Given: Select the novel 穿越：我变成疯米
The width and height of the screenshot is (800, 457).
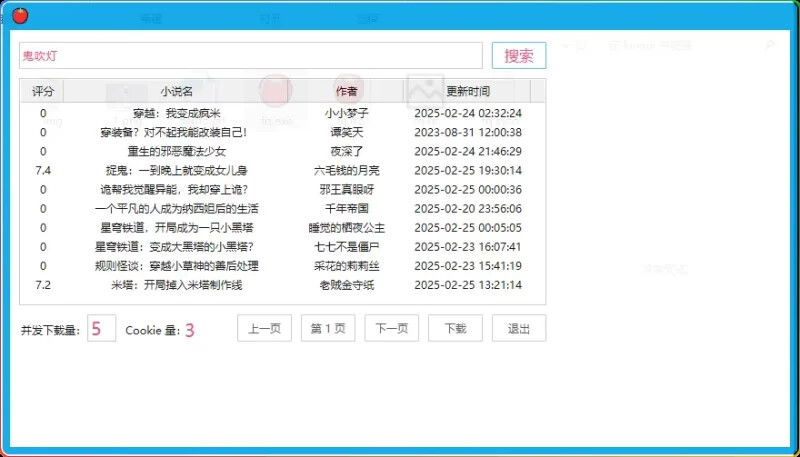Looking at the screenshot, I should coord(176,113).
